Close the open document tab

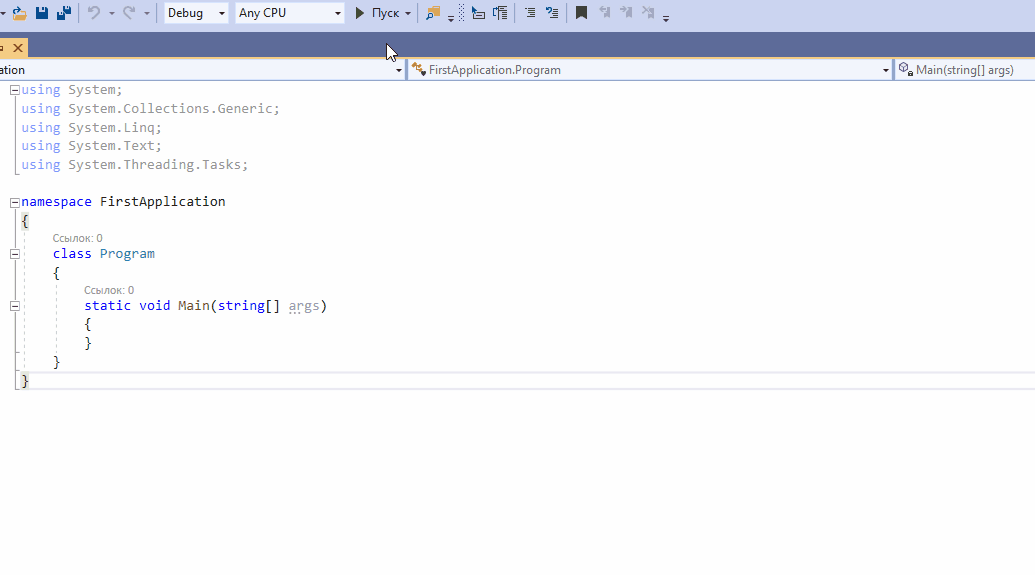click(18, 47)
